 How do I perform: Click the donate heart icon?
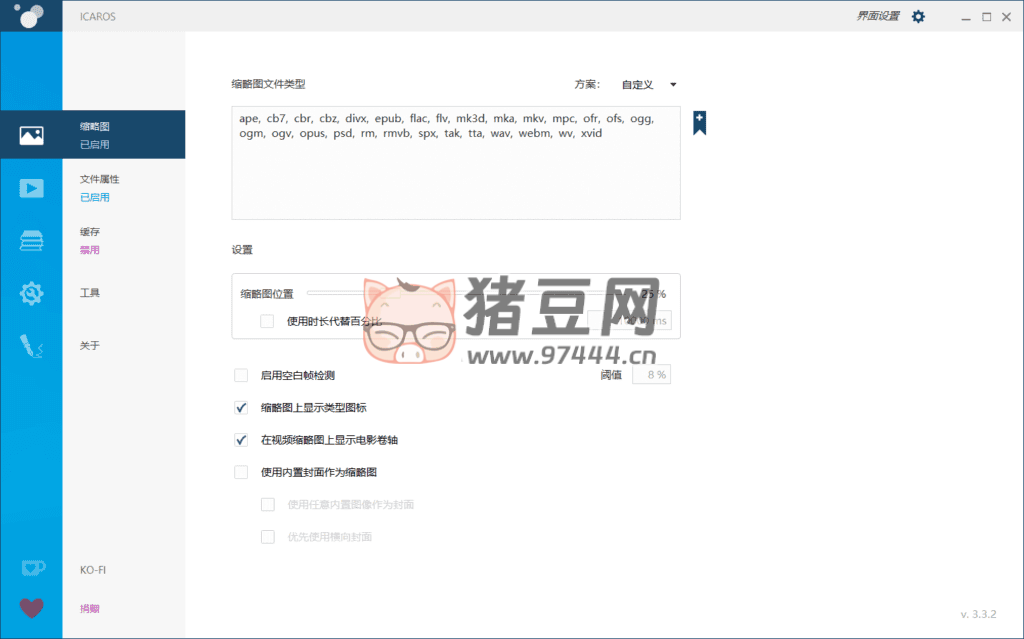(32, 608)
